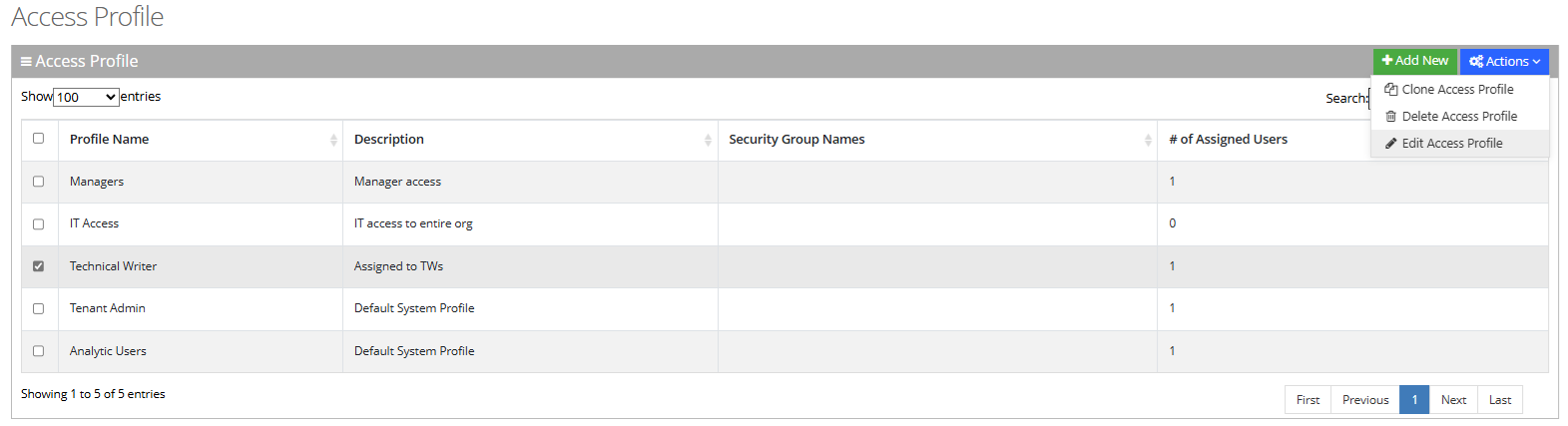Click the clone icon in Actions menu
Image resolution: width=1568 pixels, height=426 pixels.
tap(1390, 90)
